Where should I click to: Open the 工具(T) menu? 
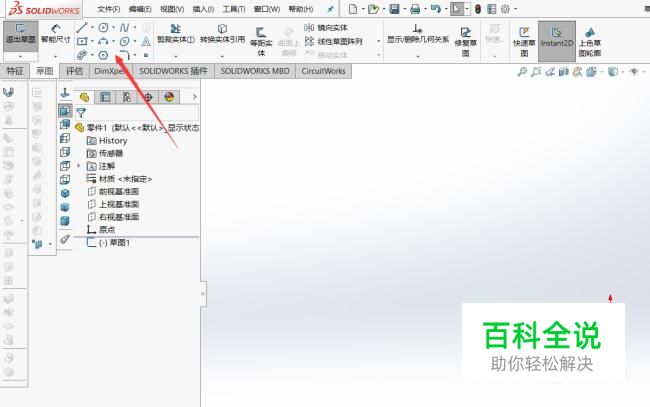tap(234, 9)
